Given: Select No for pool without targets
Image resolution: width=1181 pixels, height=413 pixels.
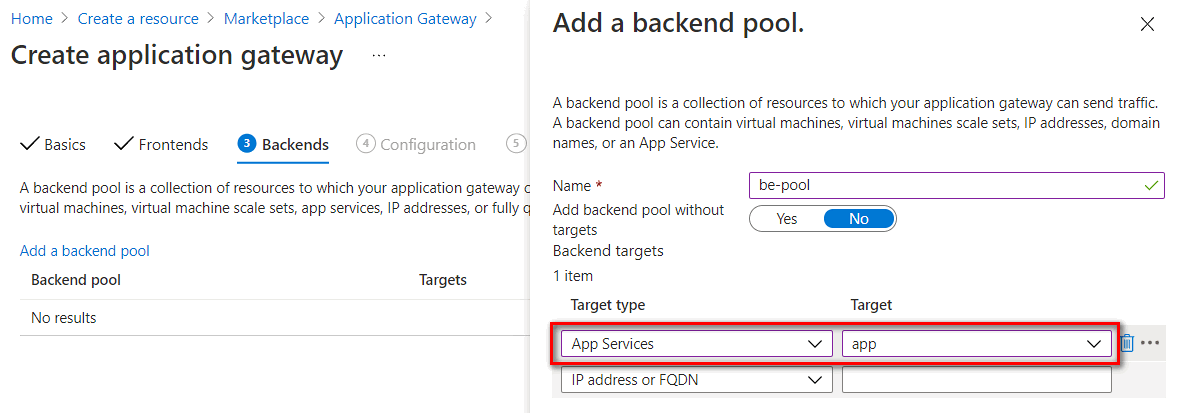Looking at the screenshot, I should tap(858, 219).
